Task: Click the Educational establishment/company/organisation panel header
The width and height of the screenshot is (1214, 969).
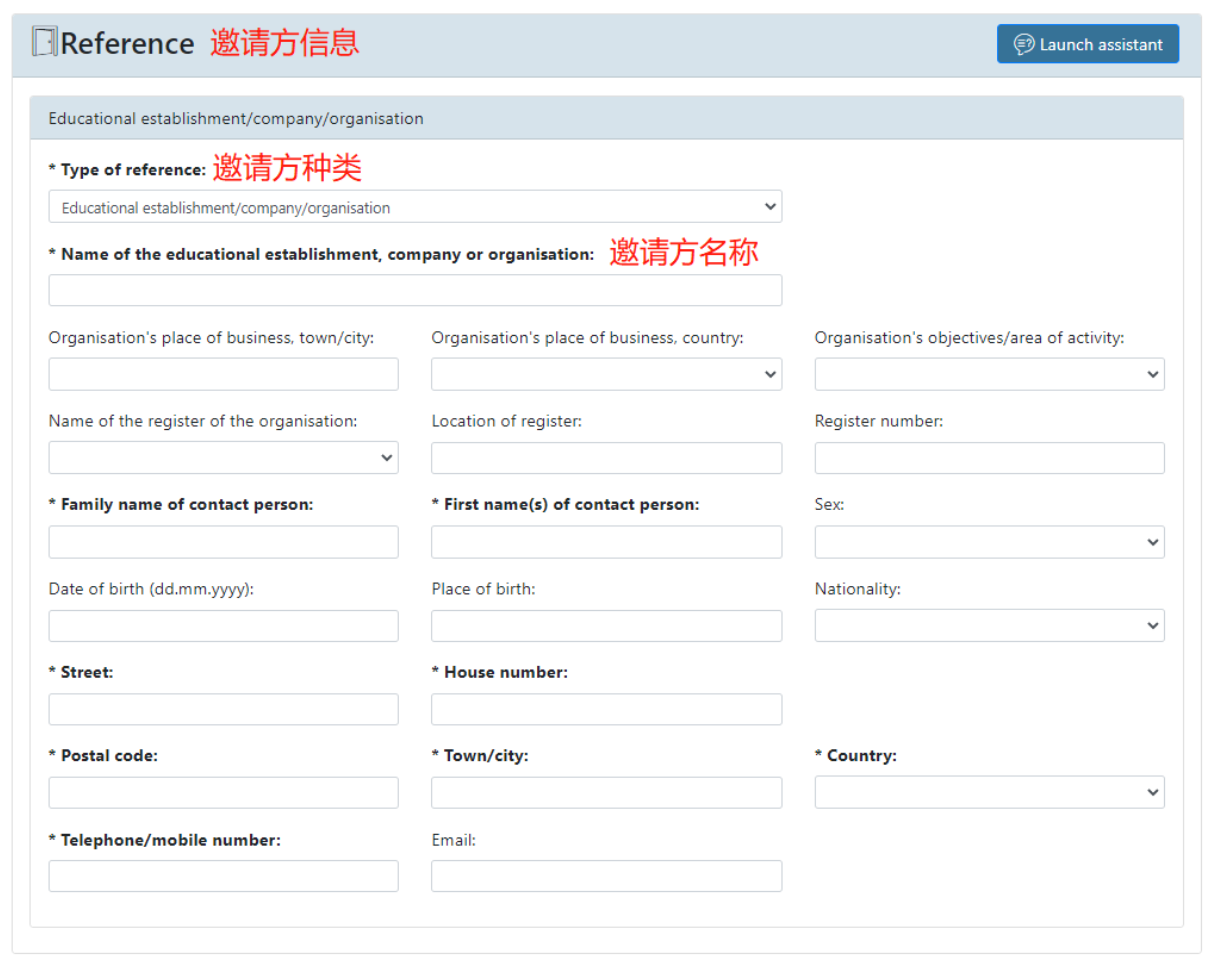Action: pos(607,118)
